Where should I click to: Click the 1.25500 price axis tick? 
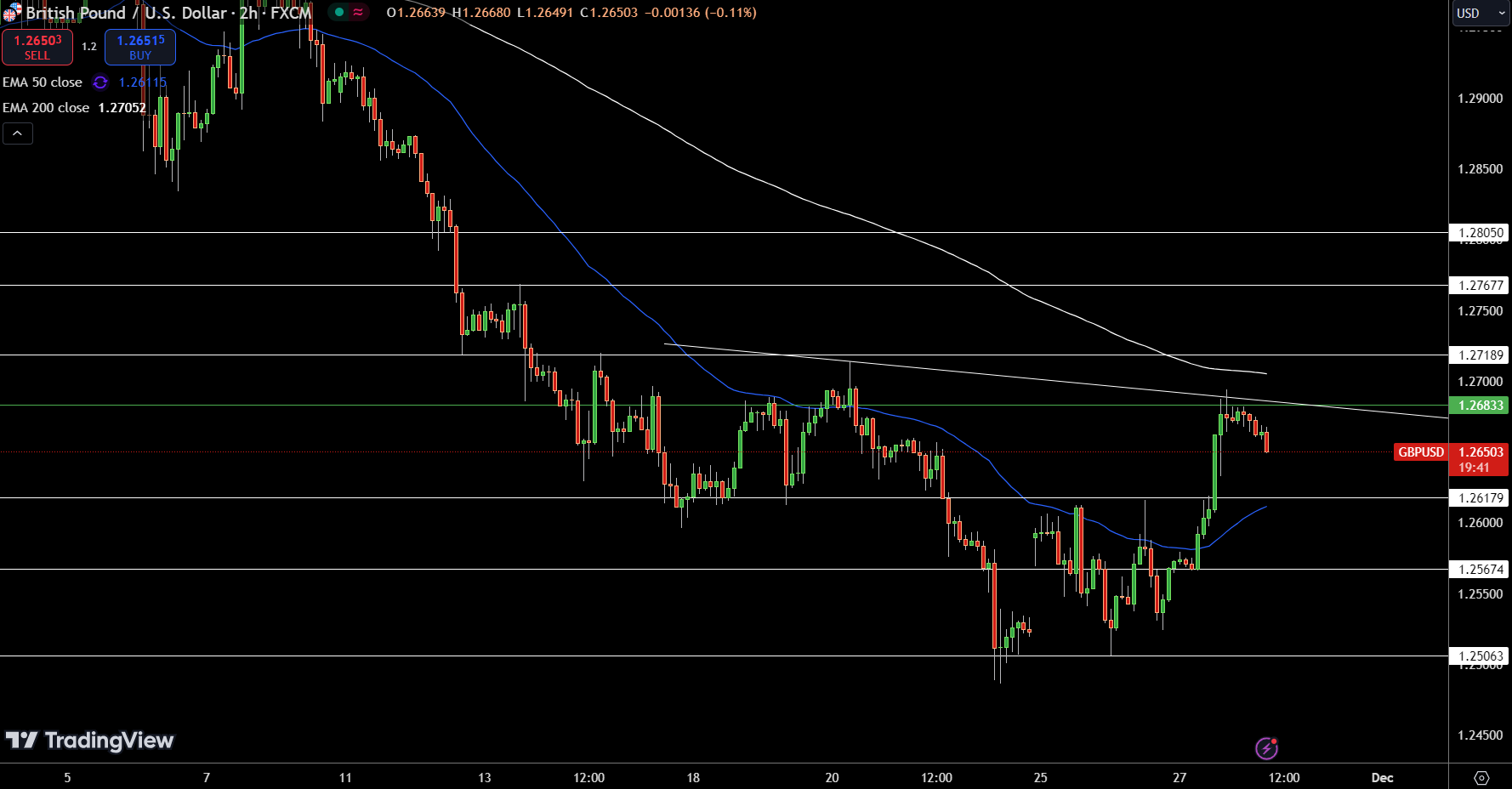coord(1481,594)
